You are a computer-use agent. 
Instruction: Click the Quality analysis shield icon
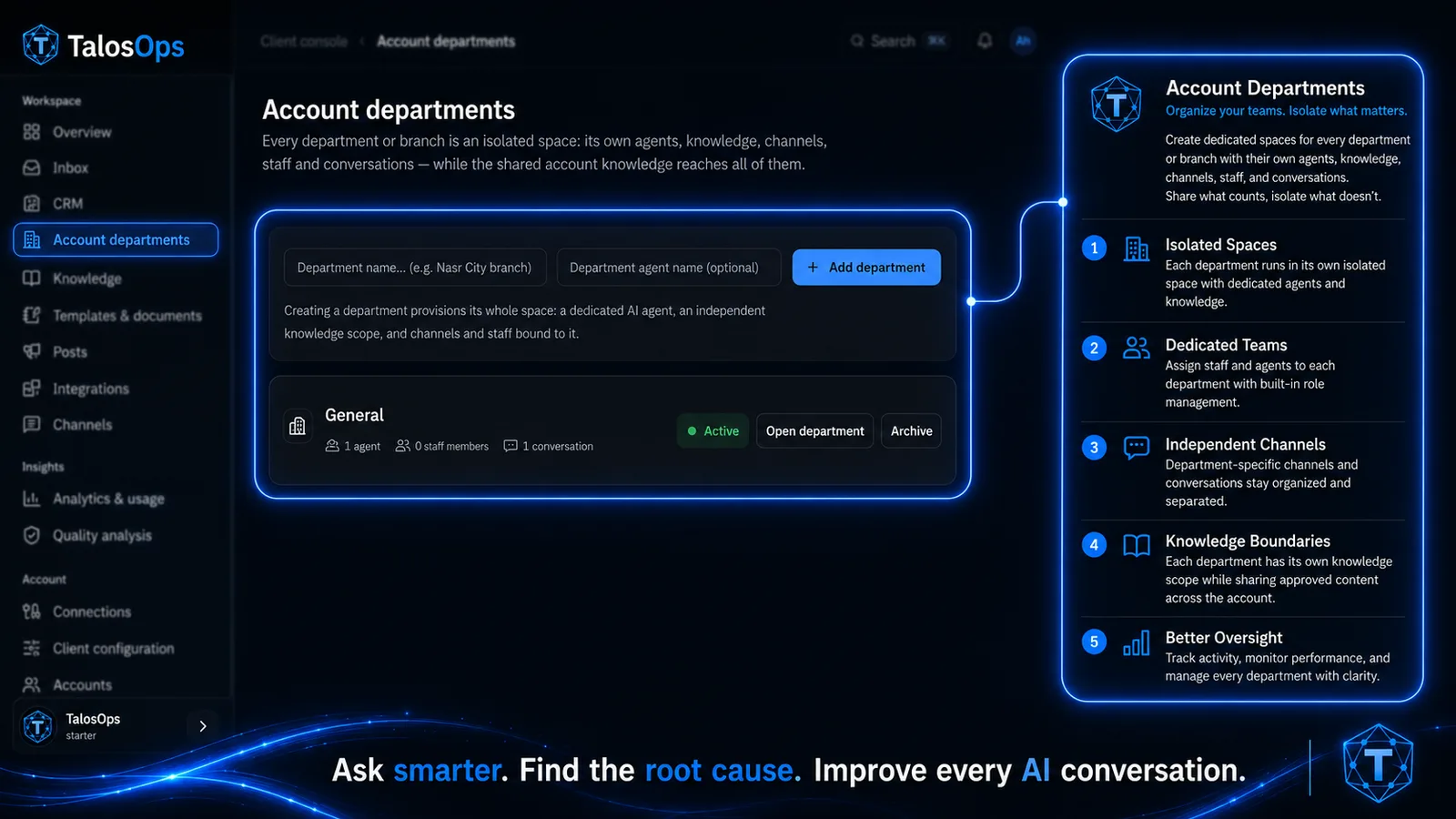click(x=32, y=535)
